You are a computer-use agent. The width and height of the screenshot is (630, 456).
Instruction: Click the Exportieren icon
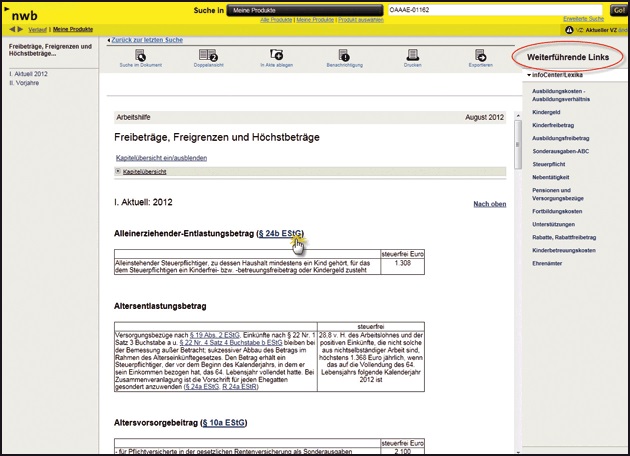pyautogui.click(x=480, y=55)
